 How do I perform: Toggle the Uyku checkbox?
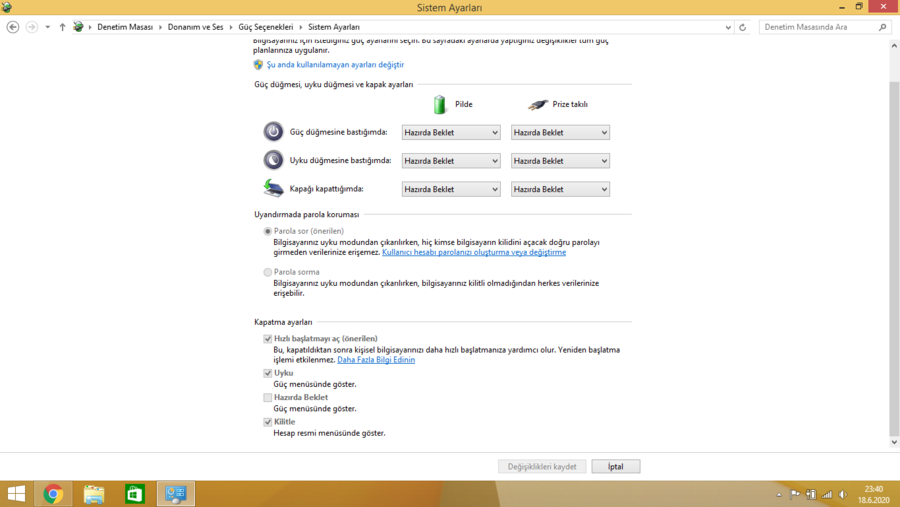267,373
